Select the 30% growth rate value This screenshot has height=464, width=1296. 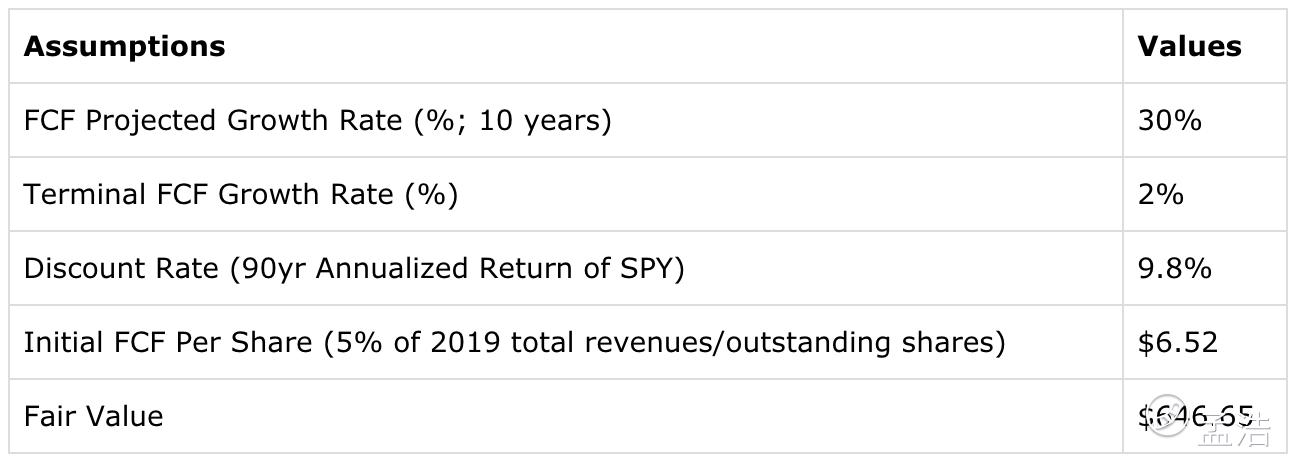tap(1169, 120)
